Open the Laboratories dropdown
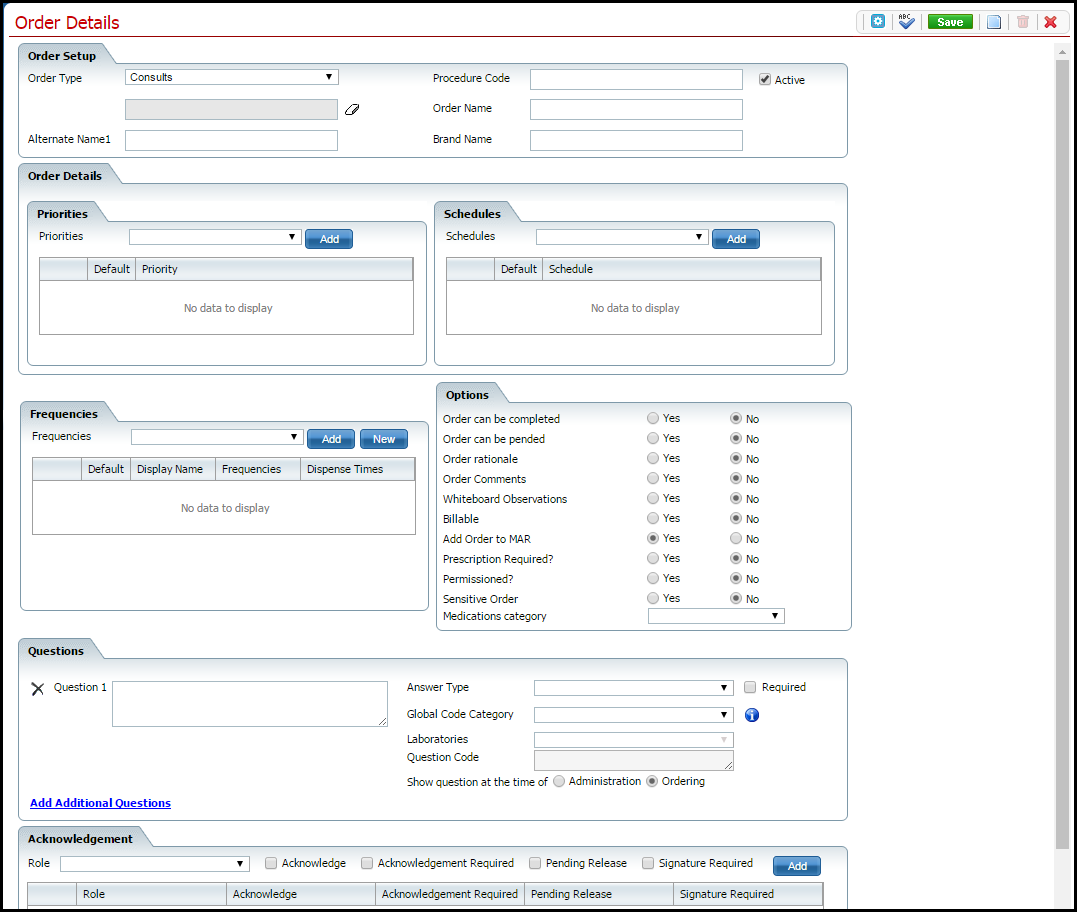The image size is (1077, 912). tap(633, 740)
